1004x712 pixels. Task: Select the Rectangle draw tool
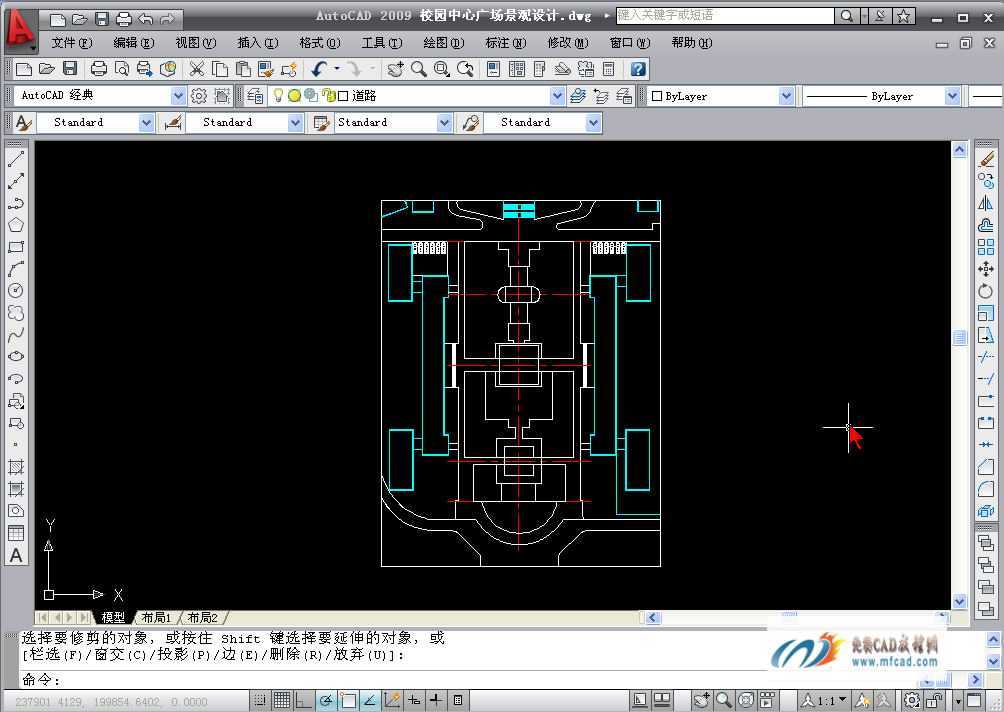pos(16,247)
